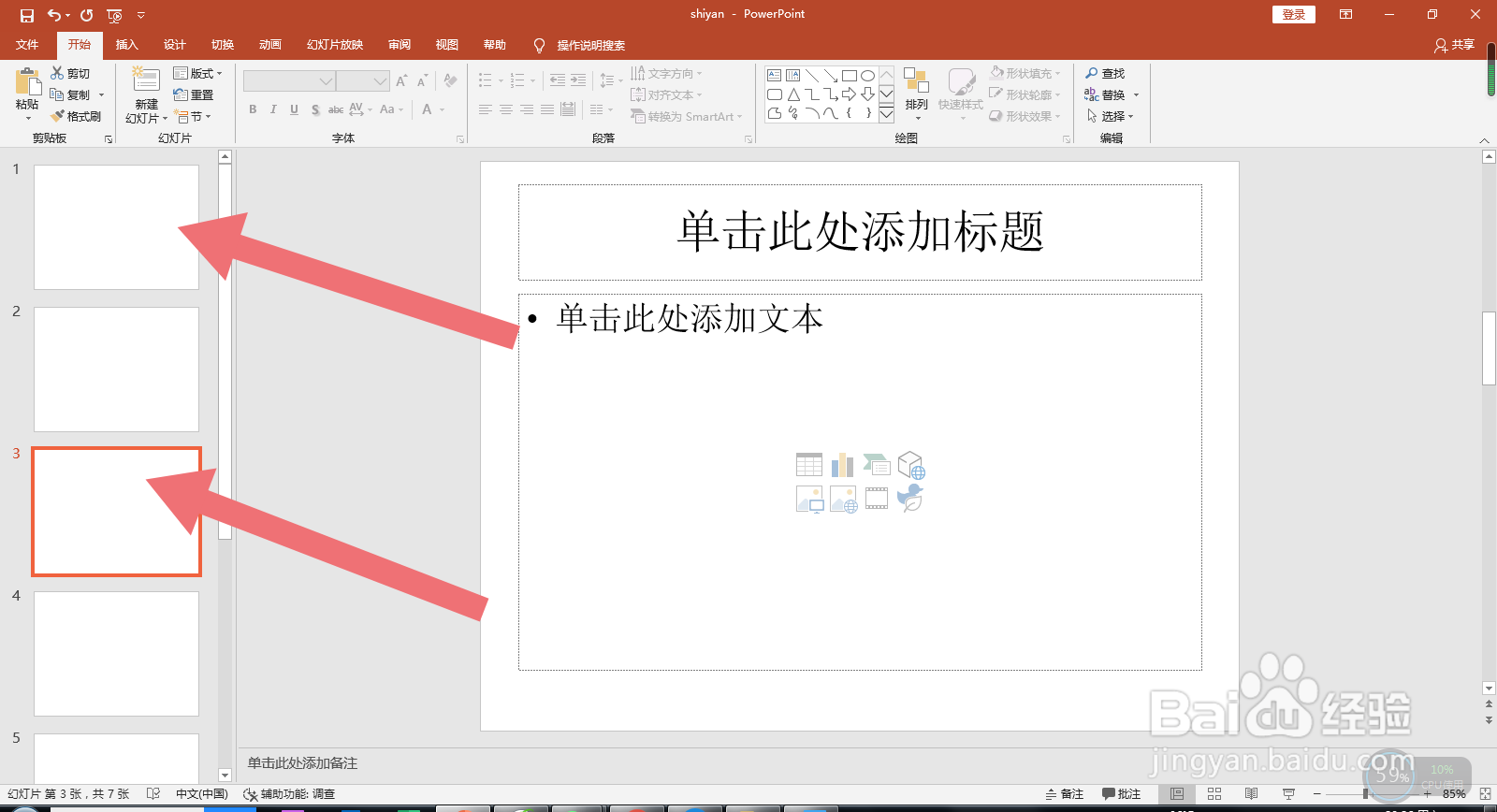The width and height of the screenshot is (1497, 812).
Task: Expand the Section (节) dropdown
Action: (x=193, y=116)
